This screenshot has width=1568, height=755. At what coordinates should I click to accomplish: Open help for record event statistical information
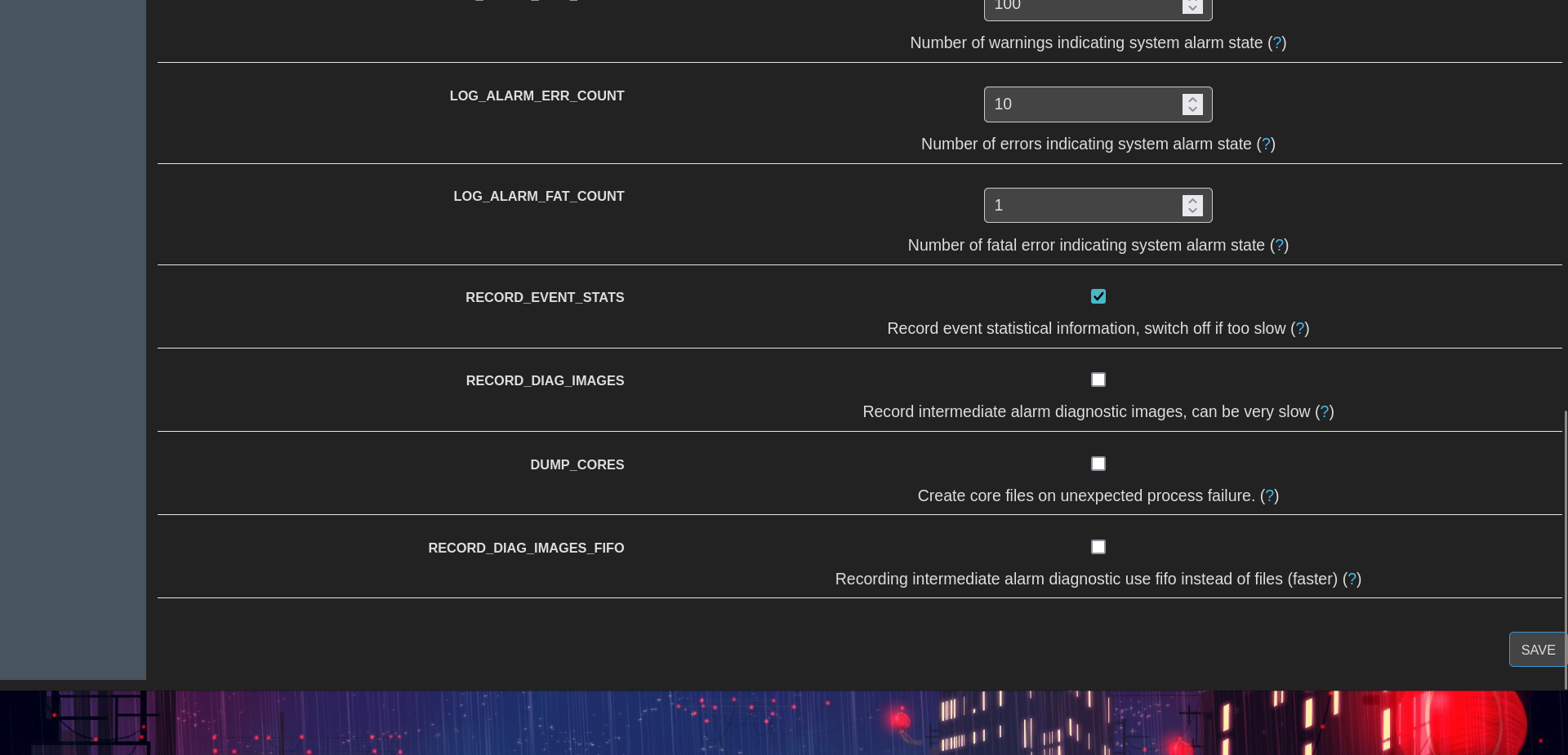click(x=1300, y=329)
